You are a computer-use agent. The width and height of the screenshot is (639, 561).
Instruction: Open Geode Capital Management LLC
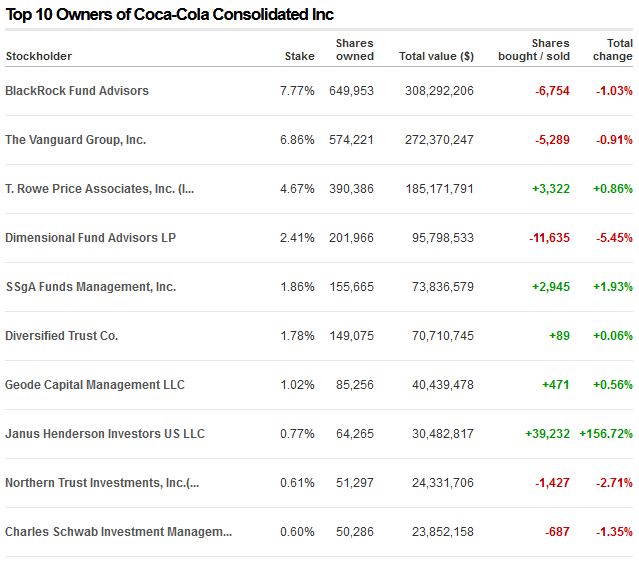tap(95, 385)
